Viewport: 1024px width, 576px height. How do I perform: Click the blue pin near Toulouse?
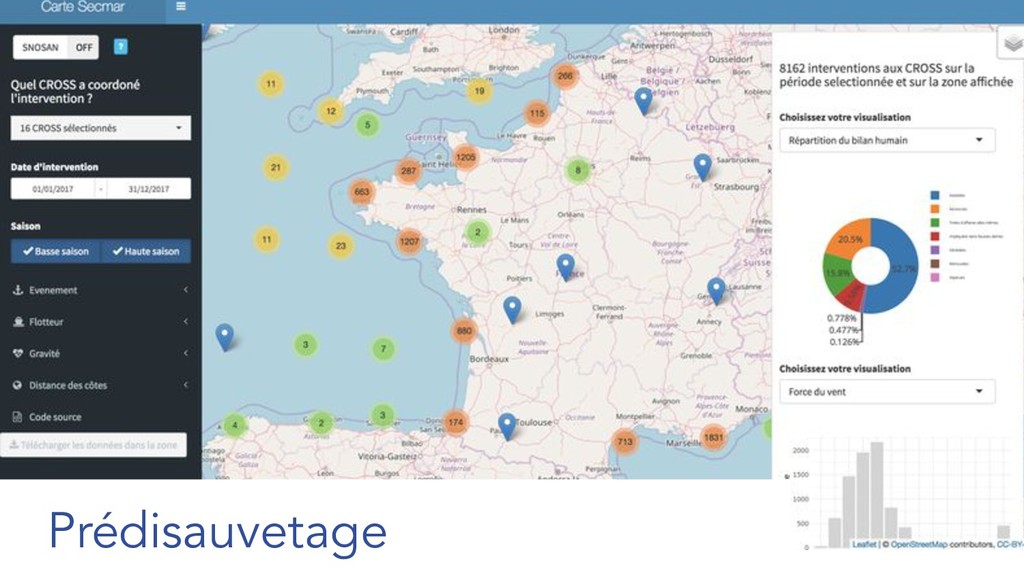tap(507, 425)
